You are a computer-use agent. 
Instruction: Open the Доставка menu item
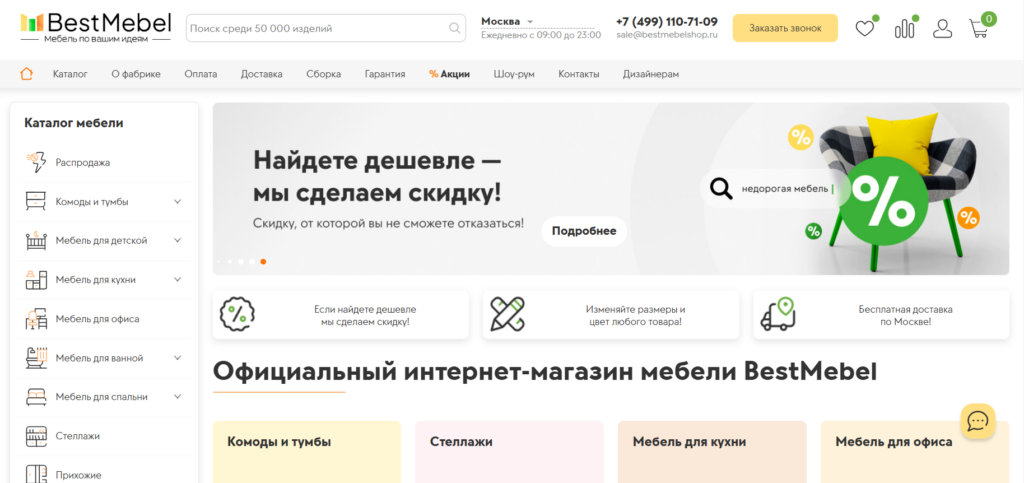(x=262, y=74)
